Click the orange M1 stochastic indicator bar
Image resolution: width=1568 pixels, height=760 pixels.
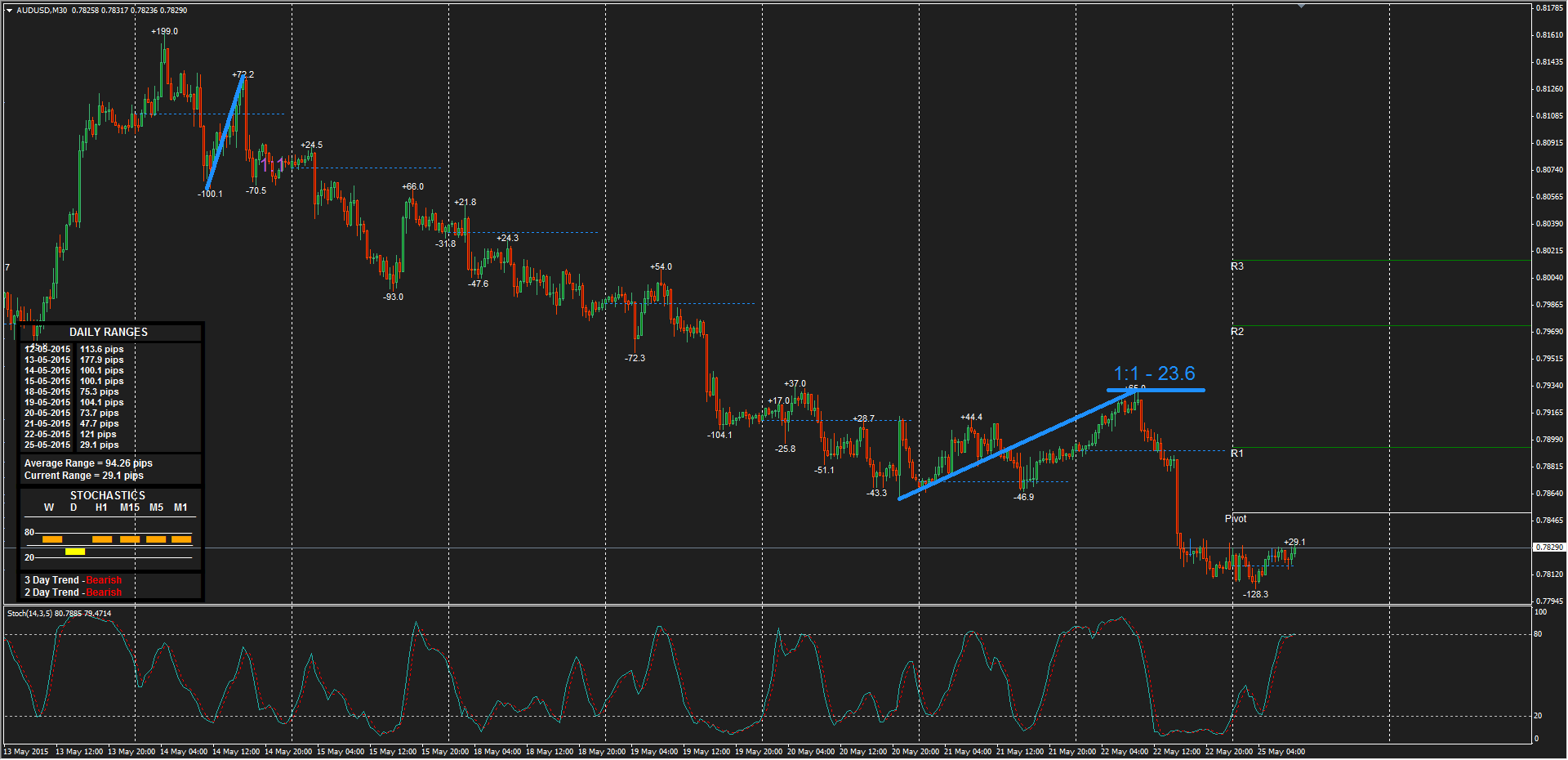[181, 539]
